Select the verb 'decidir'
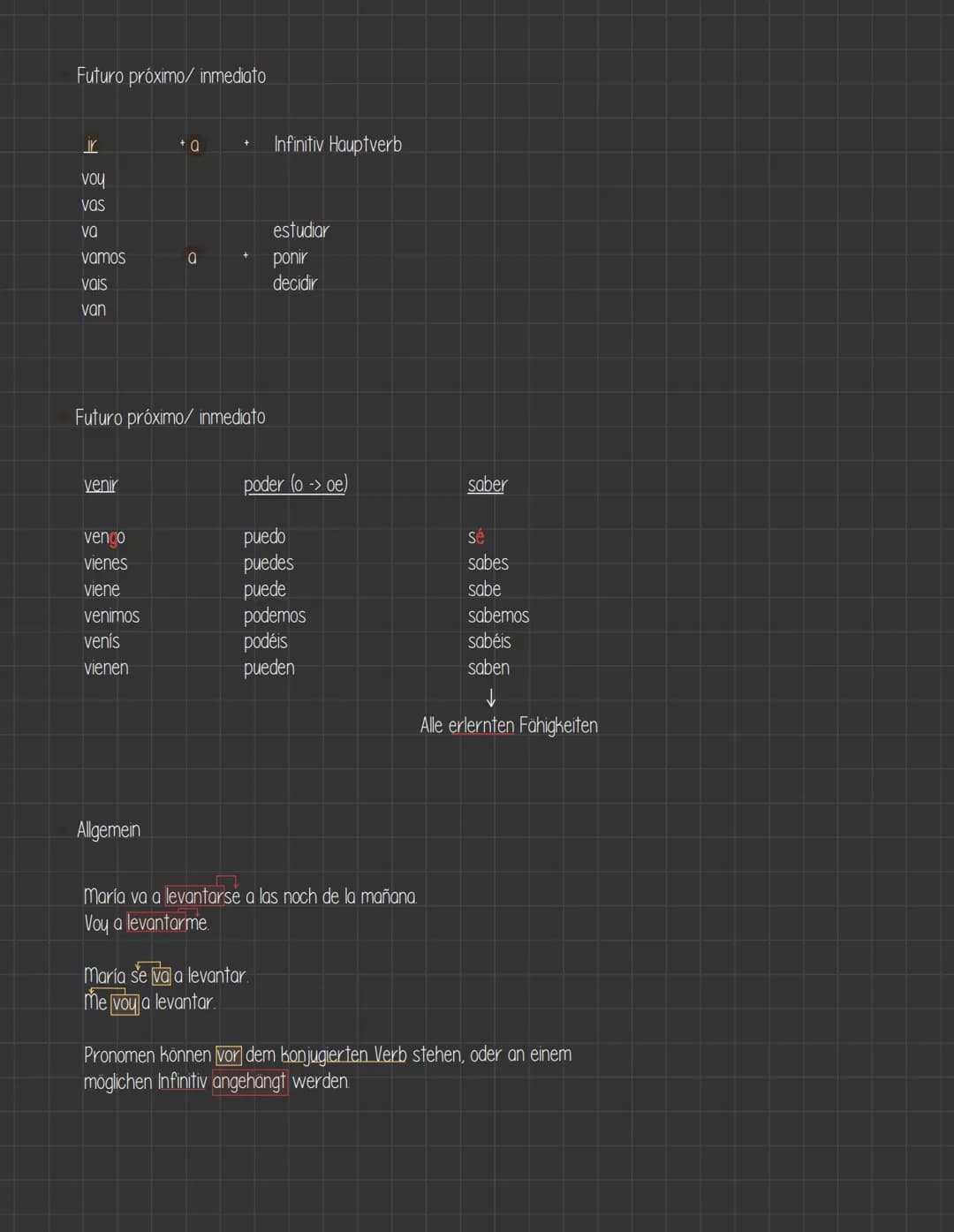This screenshot has height=1232, width=954. click(x=294, y=283)
